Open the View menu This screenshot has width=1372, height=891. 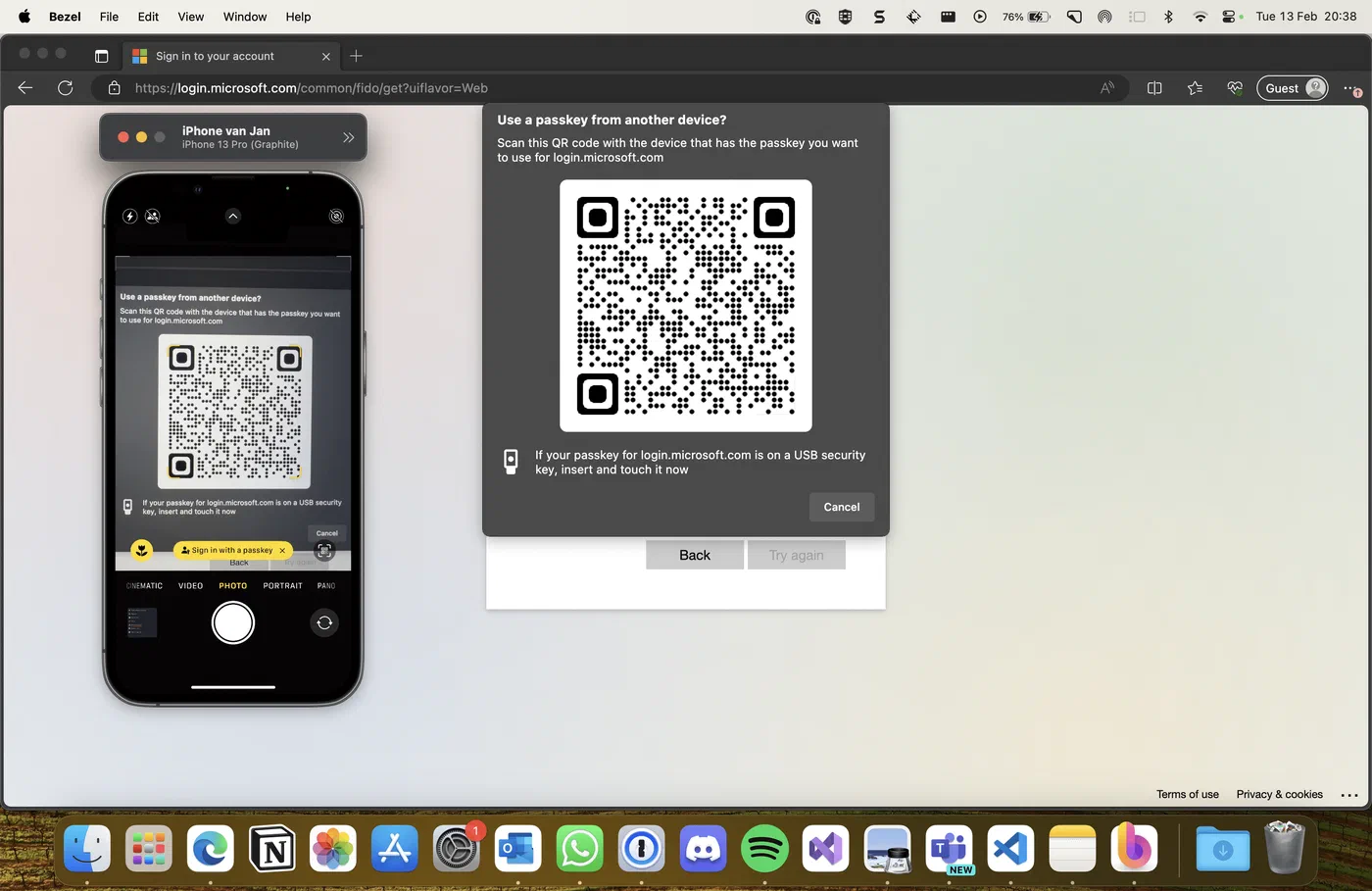click(190, 17)
